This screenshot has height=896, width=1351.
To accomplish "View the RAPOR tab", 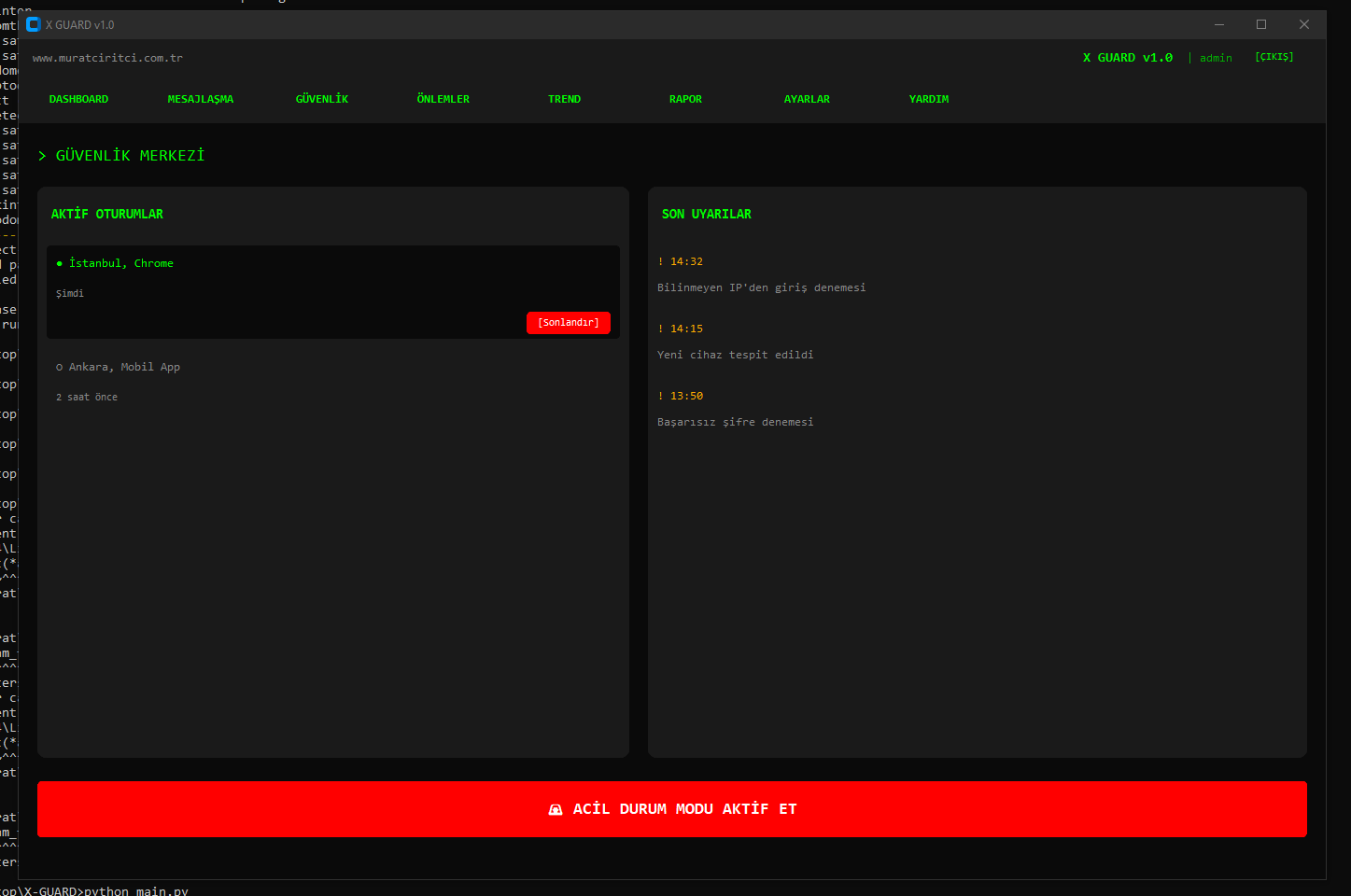I will [x=685, y=99].
